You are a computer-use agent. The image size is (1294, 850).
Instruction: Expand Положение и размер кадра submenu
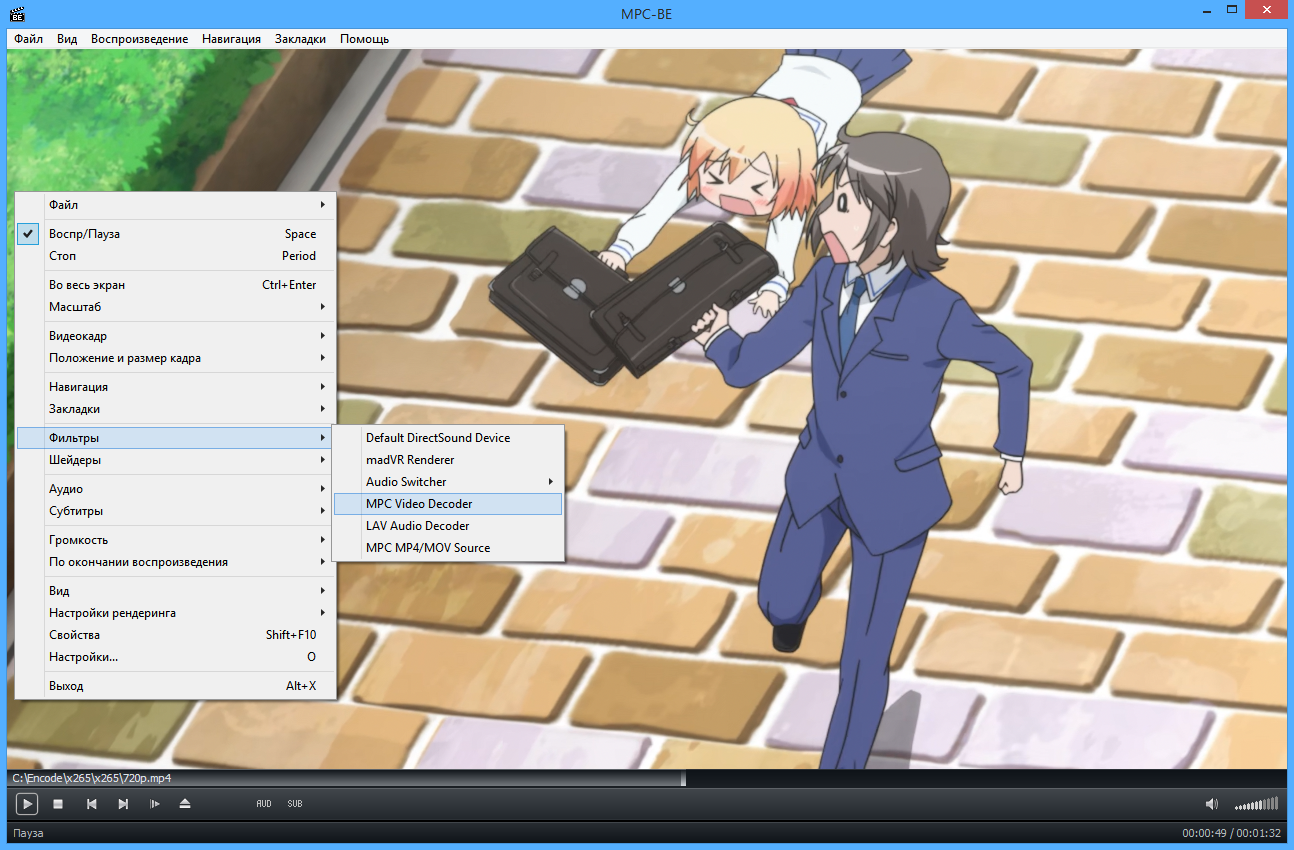pyautogui.click(x=176, y=358)
